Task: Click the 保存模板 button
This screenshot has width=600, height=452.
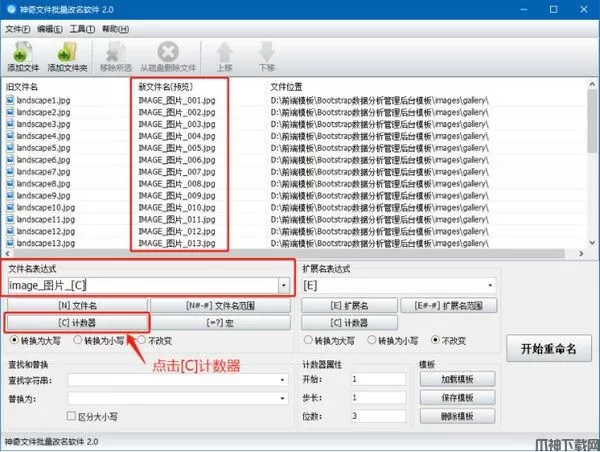Action: (457, 398)
